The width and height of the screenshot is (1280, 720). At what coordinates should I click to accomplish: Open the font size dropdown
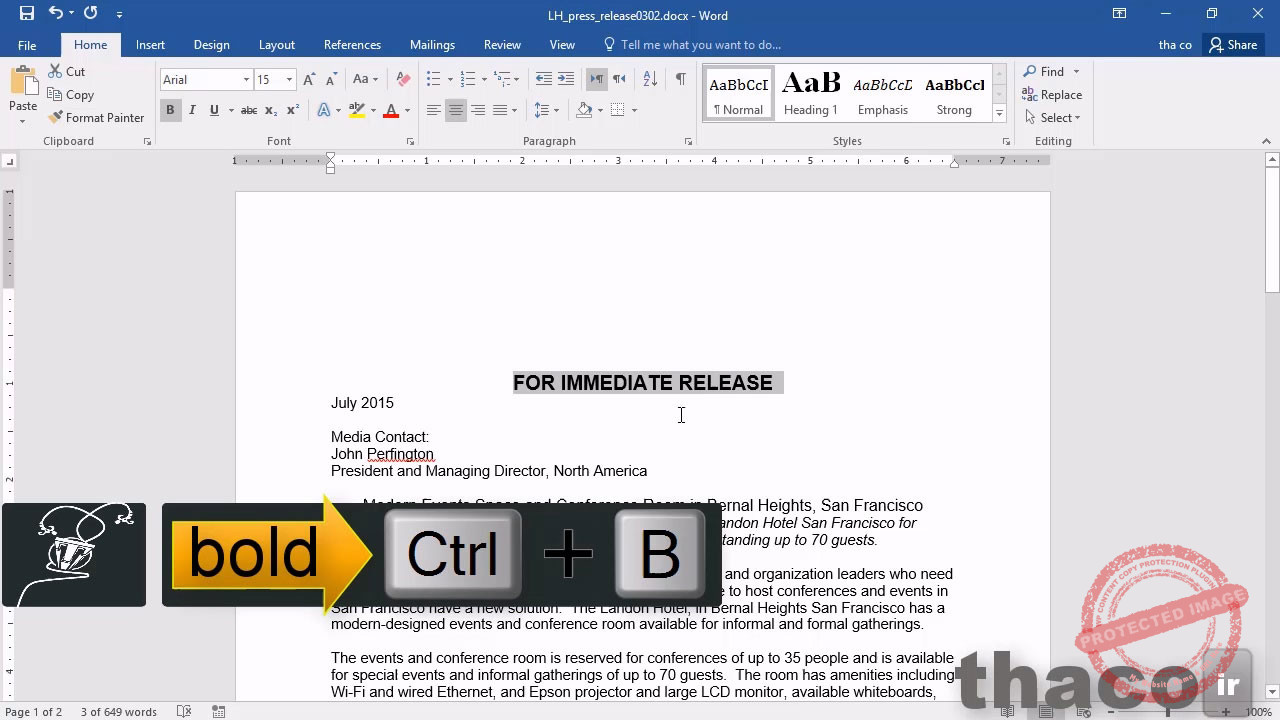[x=288, y=79]
